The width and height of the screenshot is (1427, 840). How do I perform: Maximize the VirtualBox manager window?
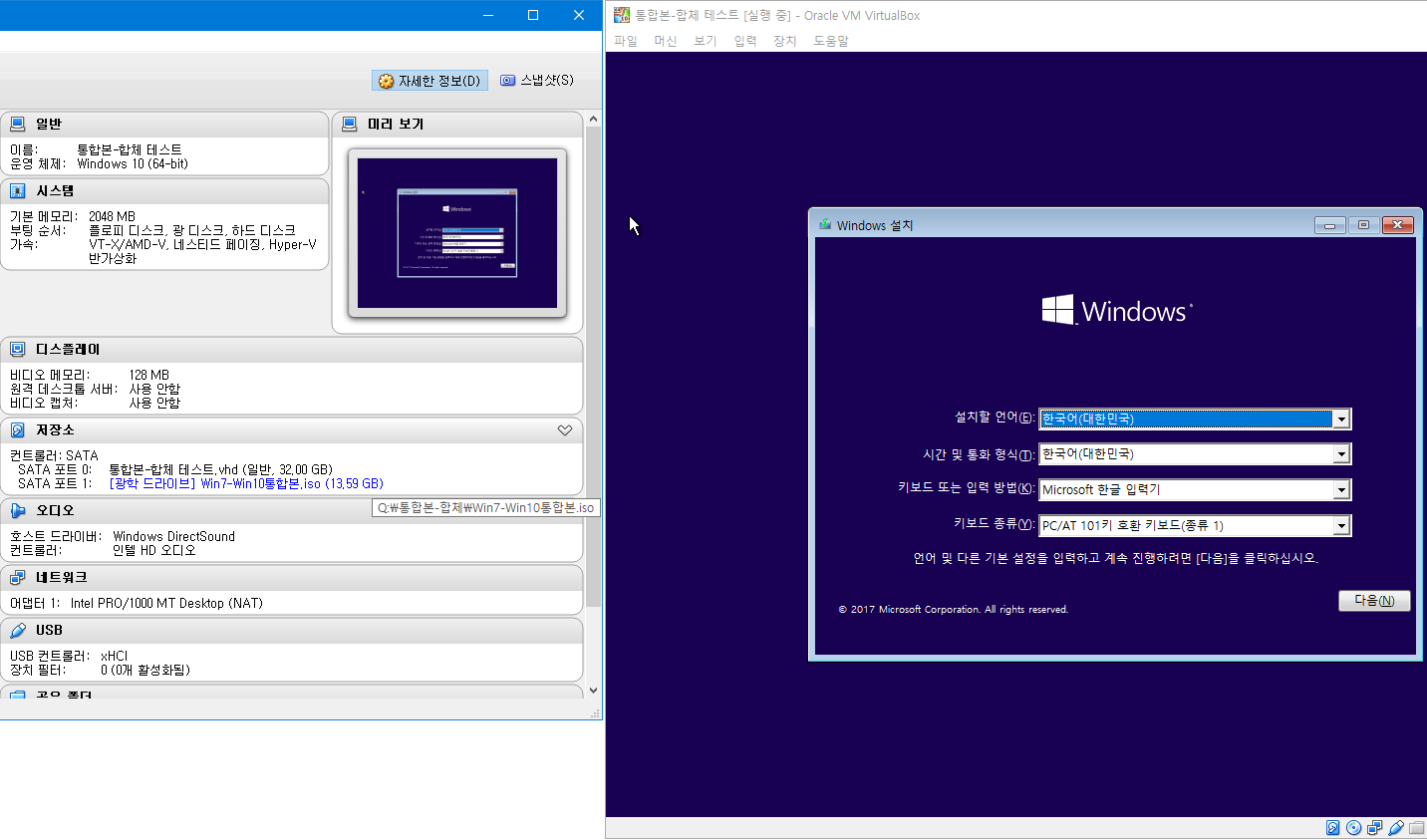[x=533, y=15]
